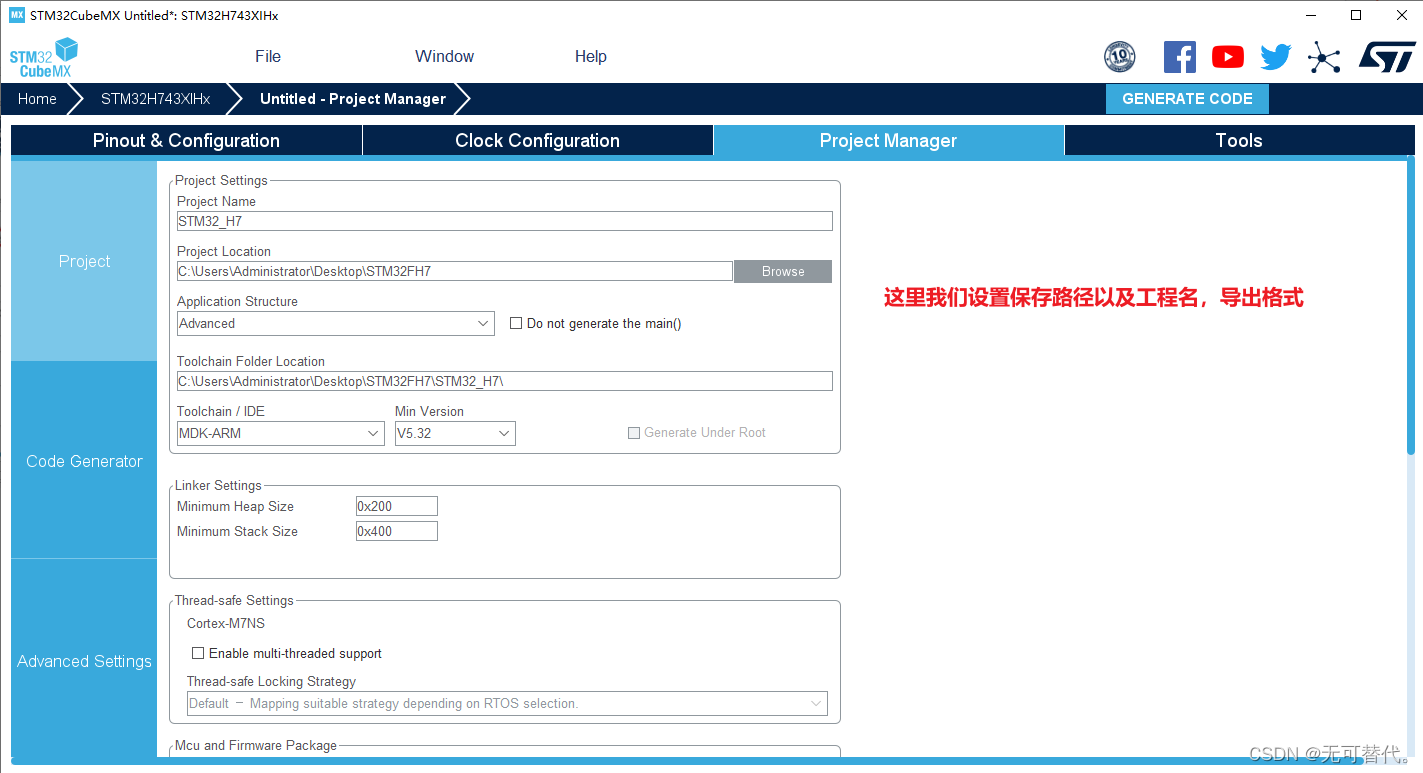Open the Application Structure dropdown
This screenshot has height=773, width=1423.
point(335,323)
